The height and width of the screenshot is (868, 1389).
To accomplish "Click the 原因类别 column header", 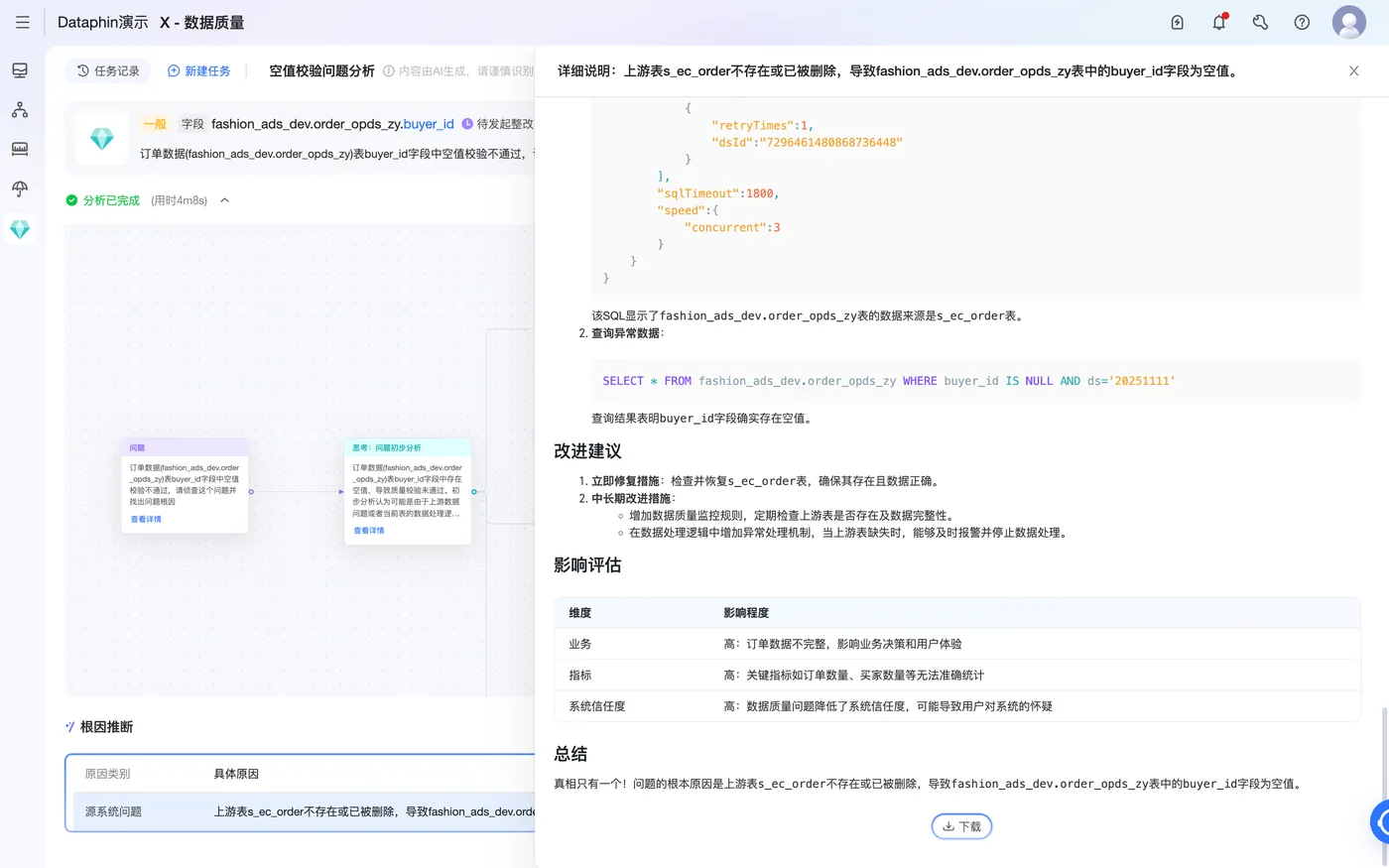I will (107, 774).
